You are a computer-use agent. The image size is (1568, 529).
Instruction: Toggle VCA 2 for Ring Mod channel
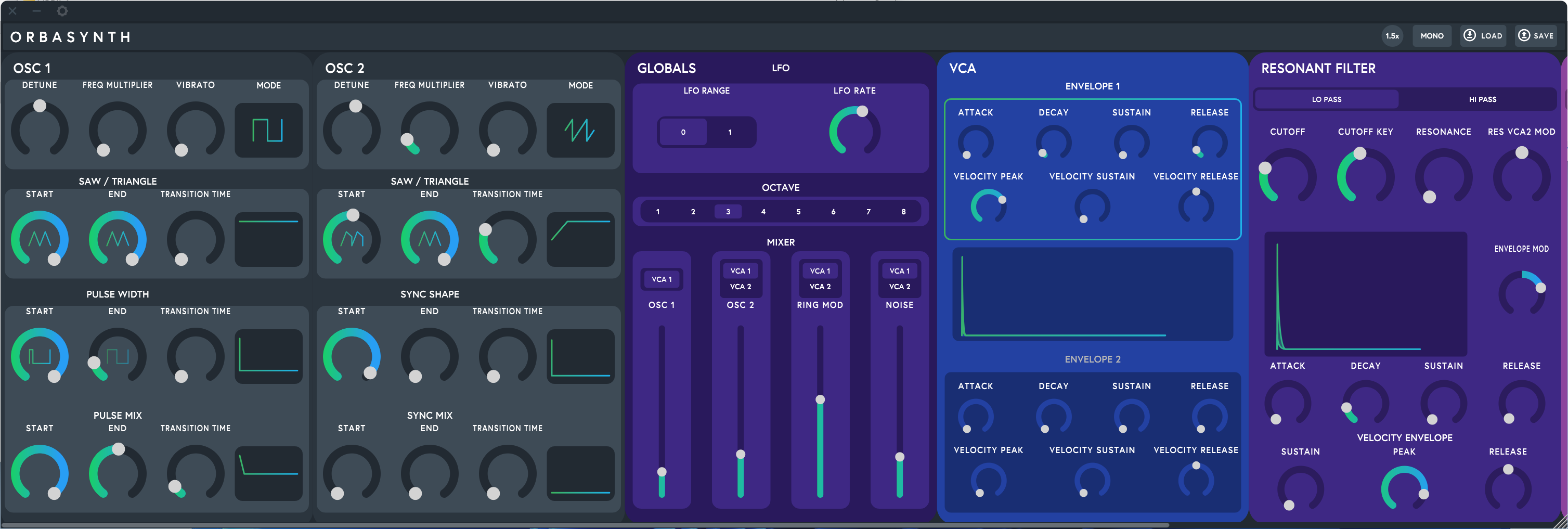pyautogui.click(x=820, y=287)
